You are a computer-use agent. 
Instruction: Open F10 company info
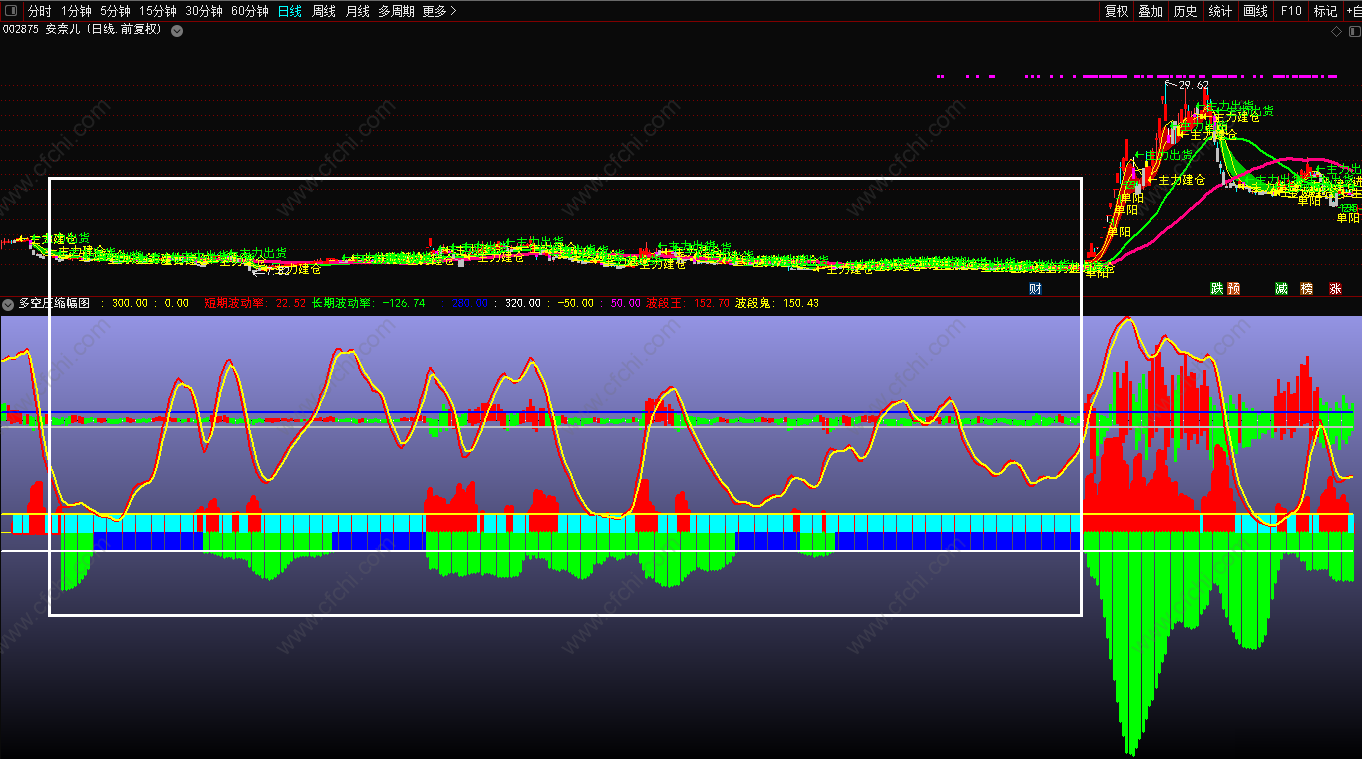(1291, 11)
